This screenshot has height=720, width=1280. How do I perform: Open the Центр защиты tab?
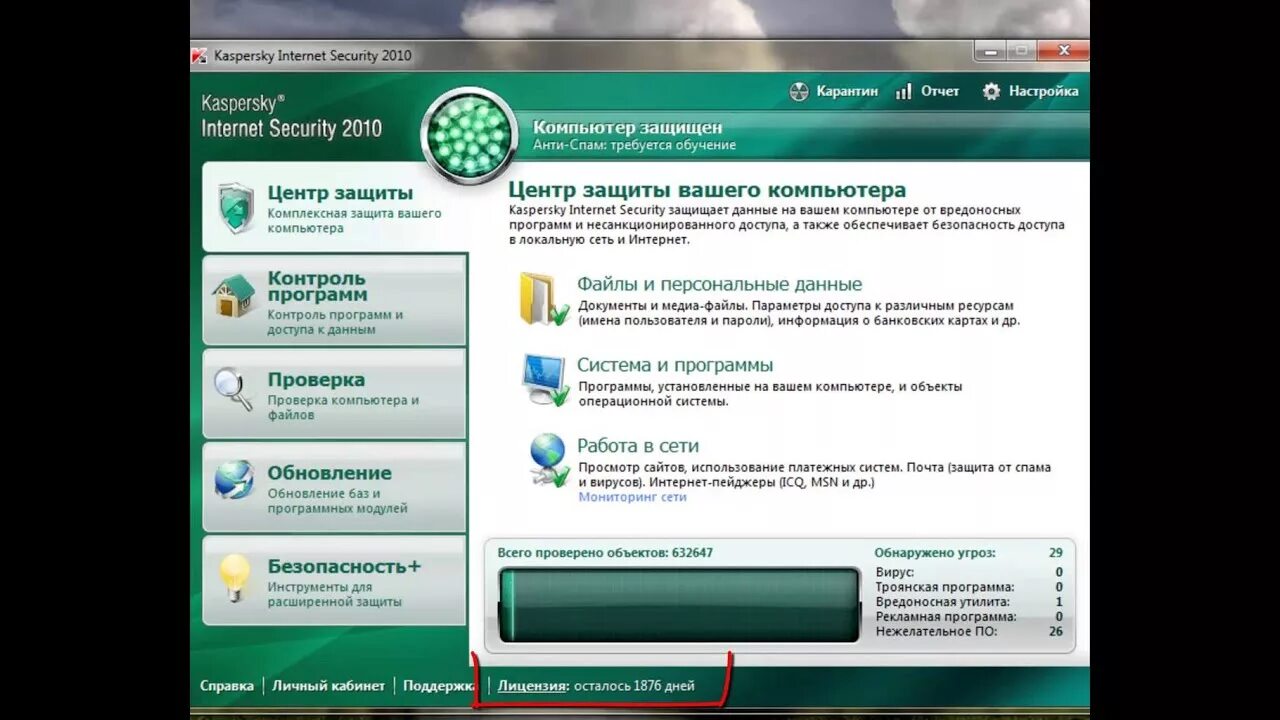click(335, 207)
